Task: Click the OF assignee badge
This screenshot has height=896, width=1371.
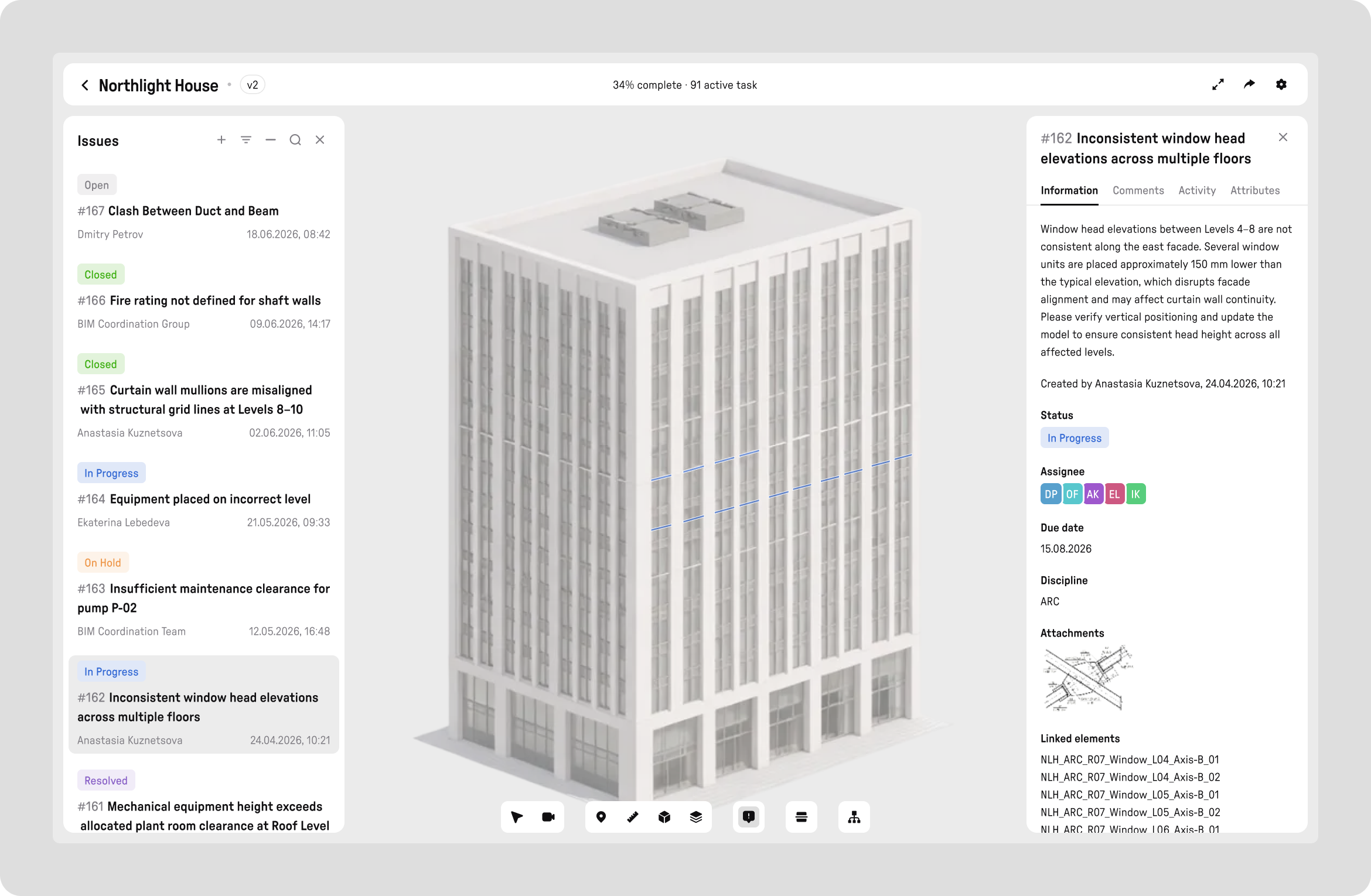Action: [1072, 494]
